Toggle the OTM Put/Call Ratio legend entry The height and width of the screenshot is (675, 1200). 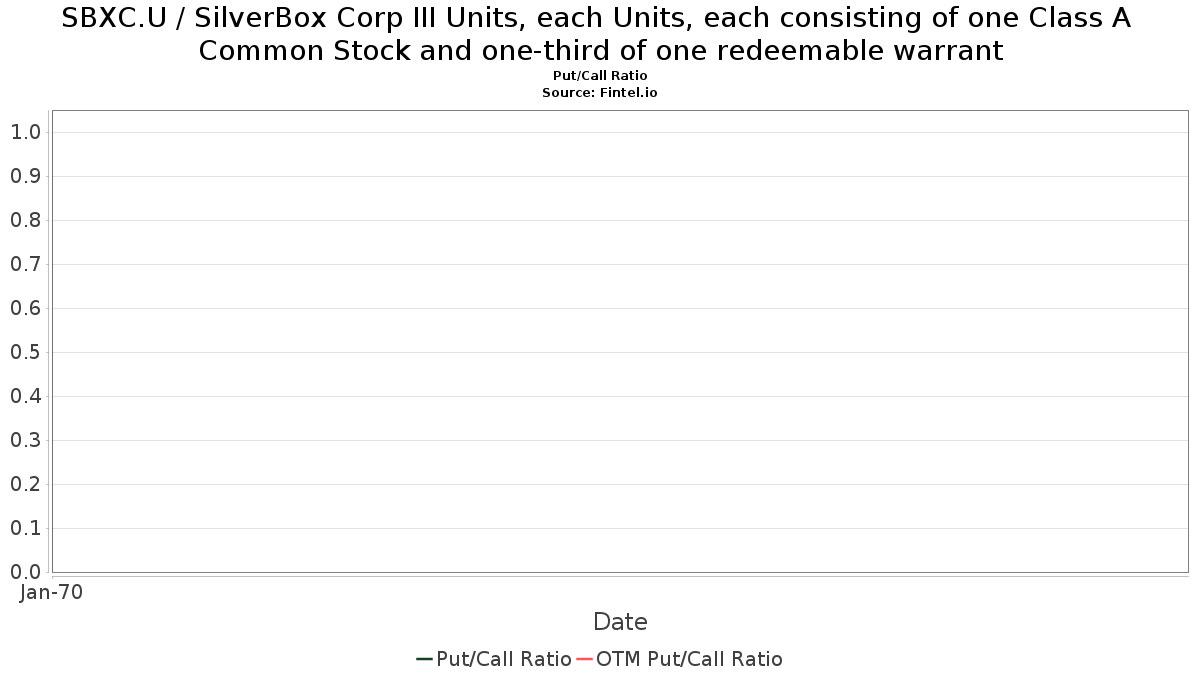tap(680, 659)
